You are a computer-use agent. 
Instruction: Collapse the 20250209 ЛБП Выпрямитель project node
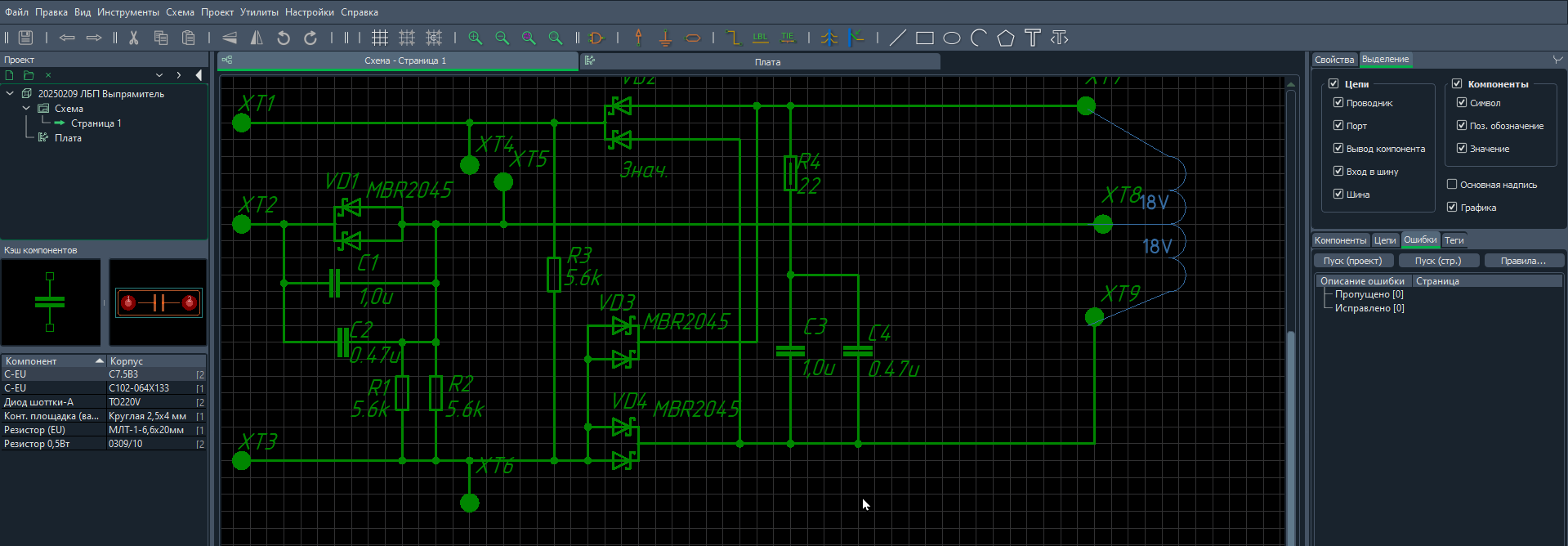10,93
